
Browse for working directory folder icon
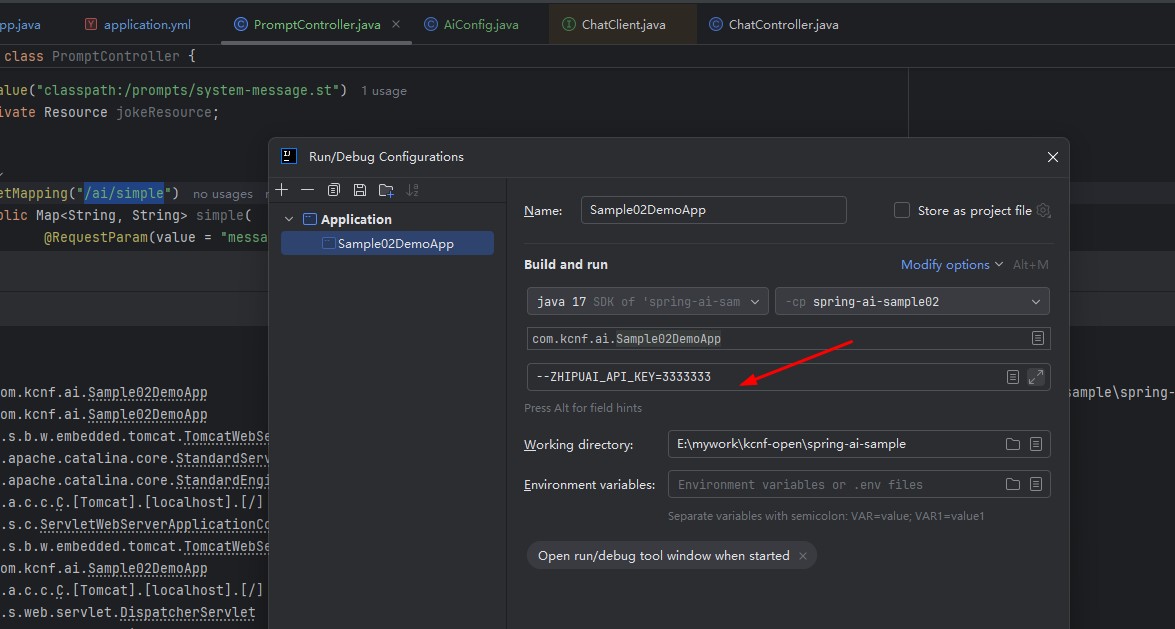(x=1013, y=444)
